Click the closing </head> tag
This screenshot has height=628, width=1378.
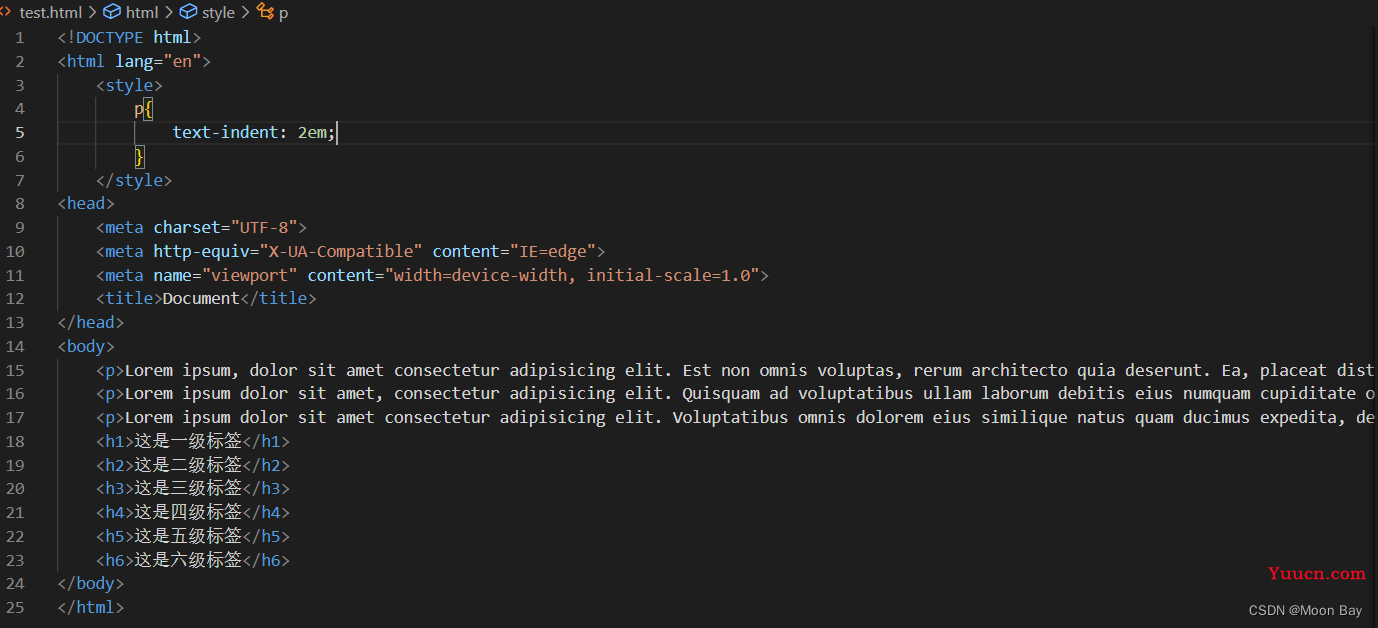[91, 322]
